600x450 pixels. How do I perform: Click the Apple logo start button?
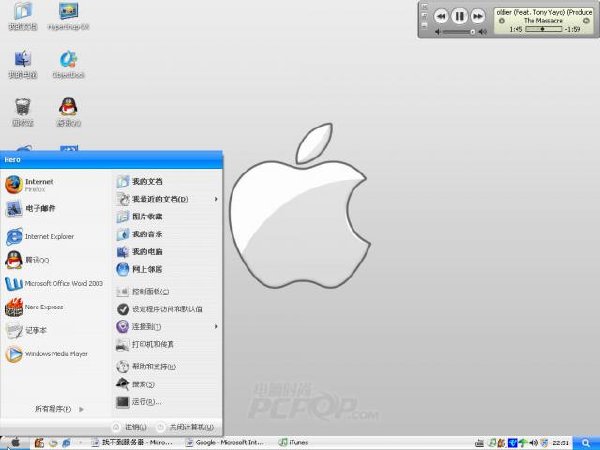[x=15, y=443]
